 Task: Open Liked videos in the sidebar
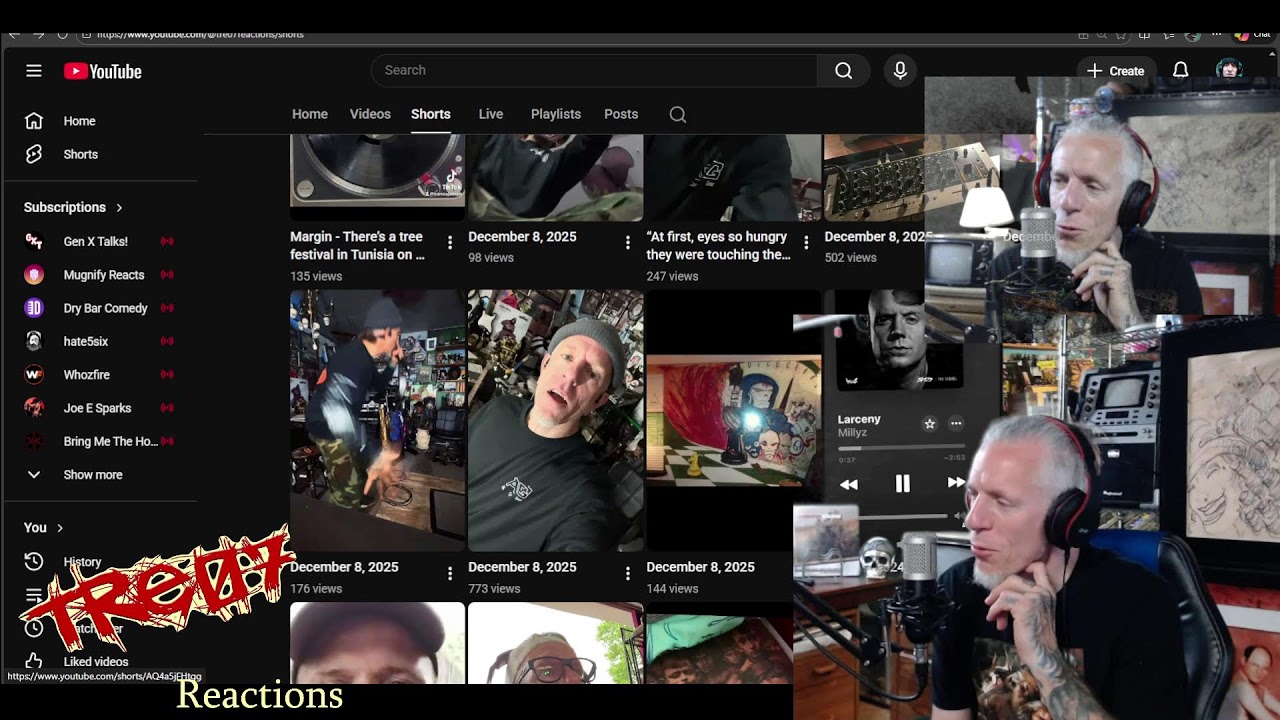tap(96, 662)
